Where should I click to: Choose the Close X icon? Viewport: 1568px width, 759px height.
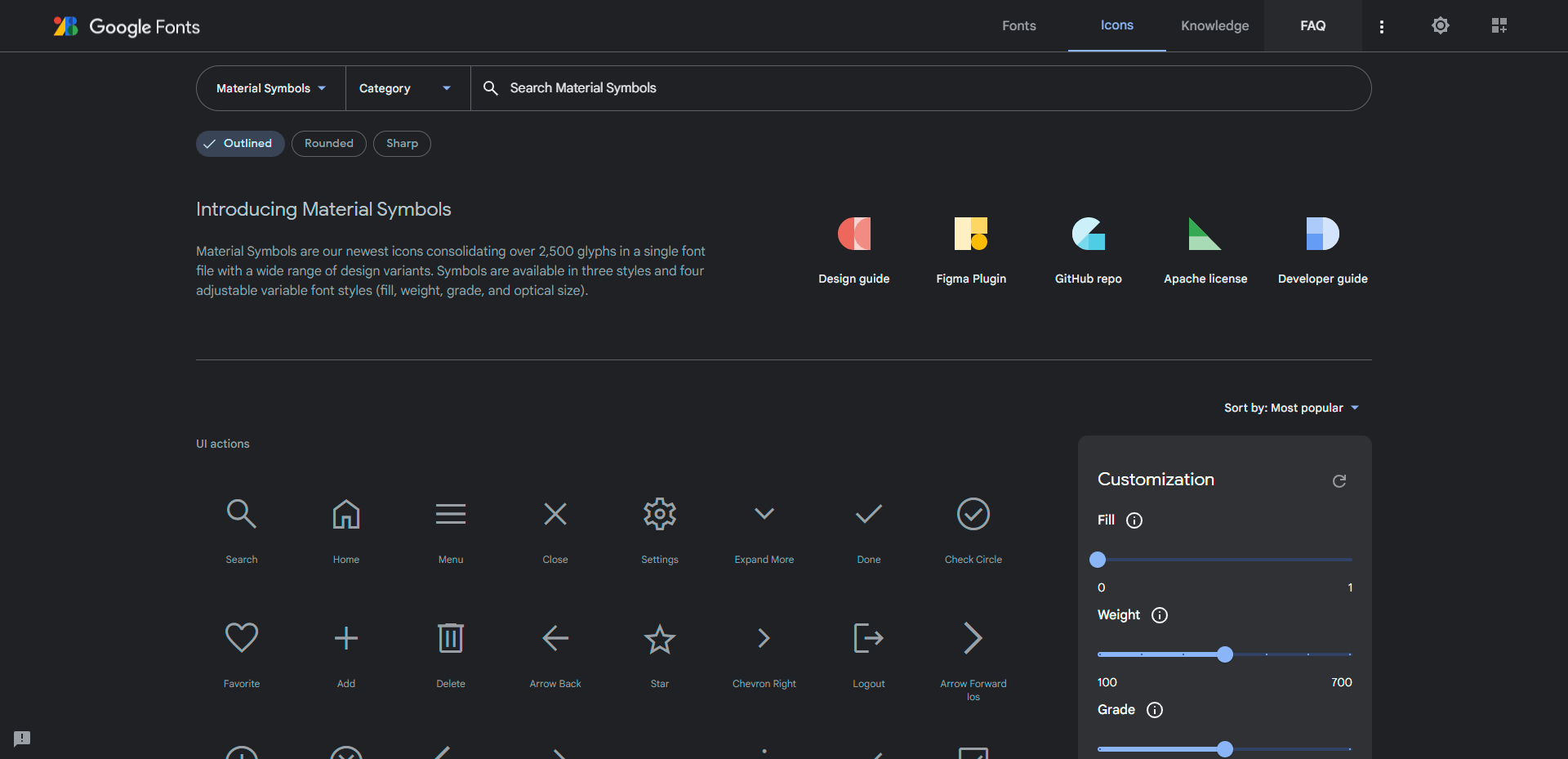coord(555,514)
